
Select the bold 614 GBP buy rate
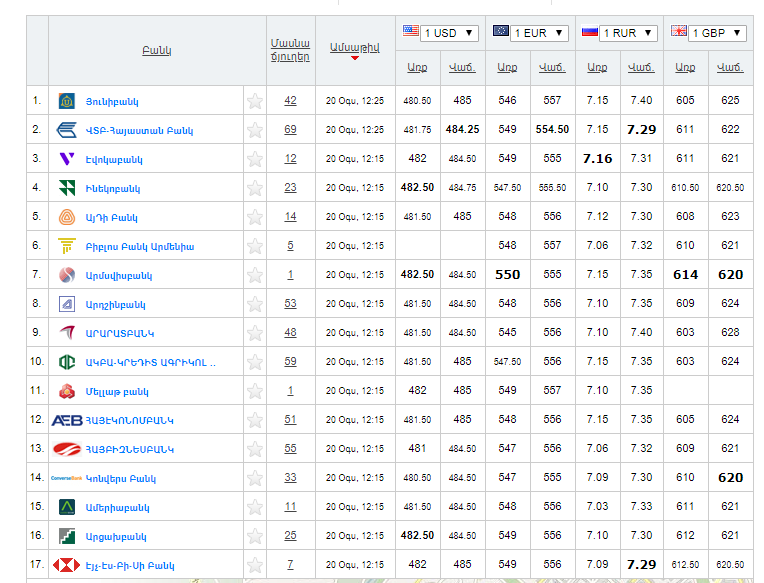click(x=686, y=275)
